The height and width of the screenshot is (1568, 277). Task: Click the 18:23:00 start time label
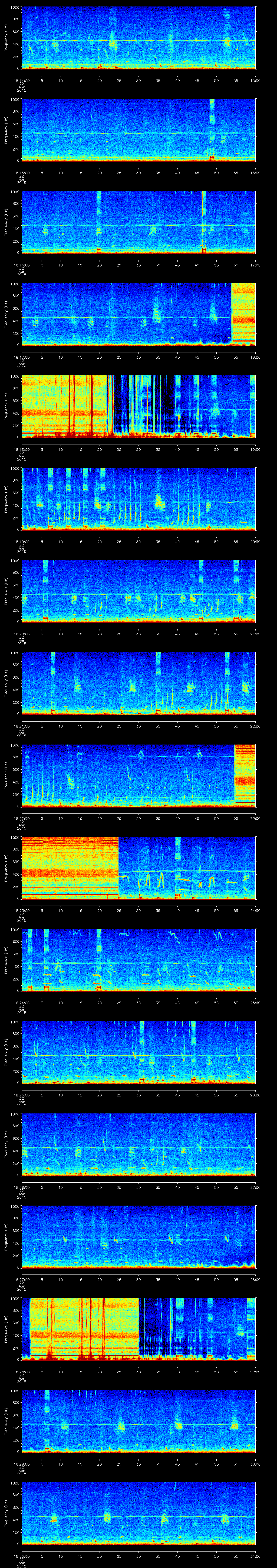pyautogui.click(x=21, y=910)
